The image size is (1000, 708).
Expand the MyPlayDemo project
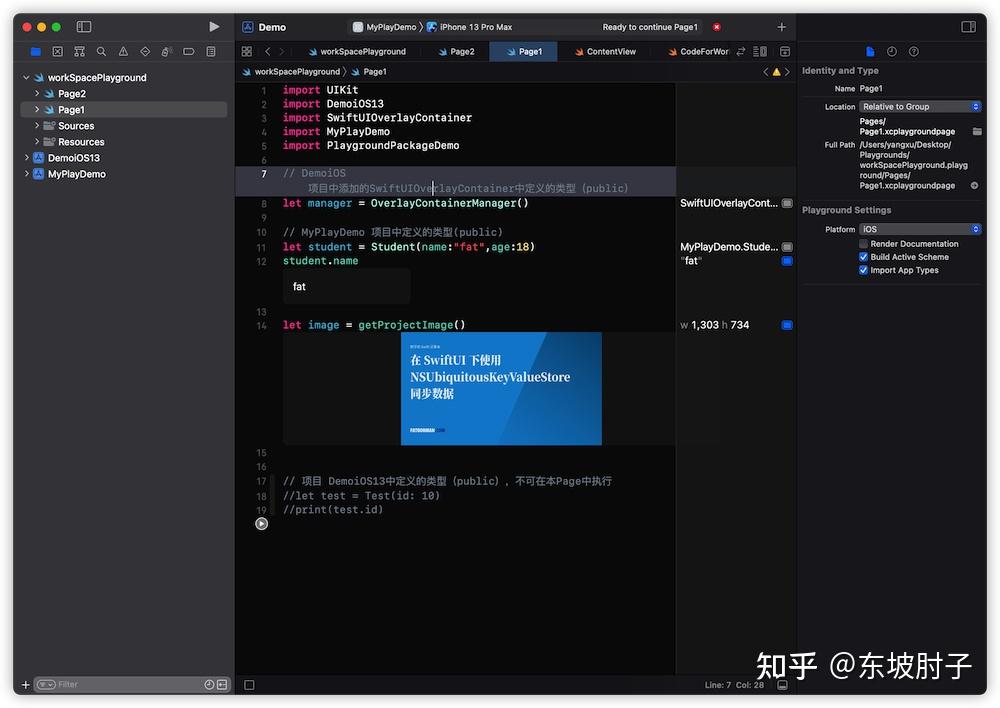(x=26, y=173)
